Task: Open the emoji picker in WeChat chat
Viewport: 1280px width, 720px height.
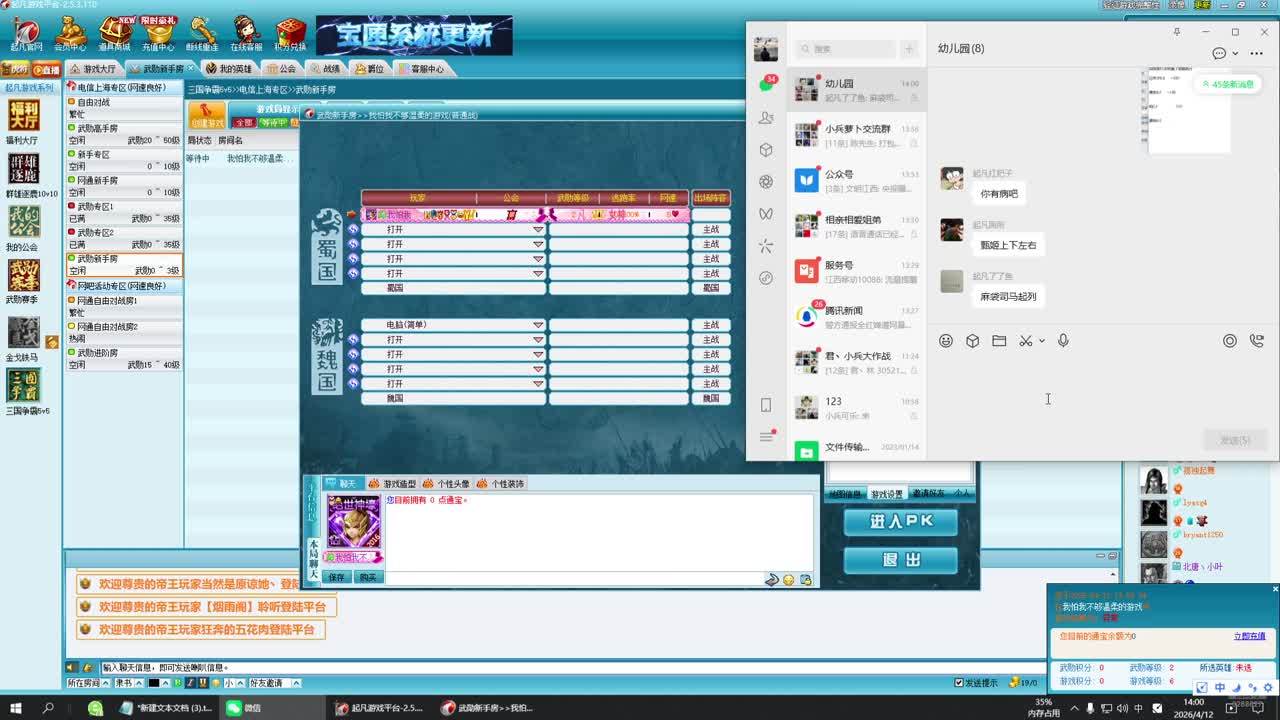Action: point(946,341)
